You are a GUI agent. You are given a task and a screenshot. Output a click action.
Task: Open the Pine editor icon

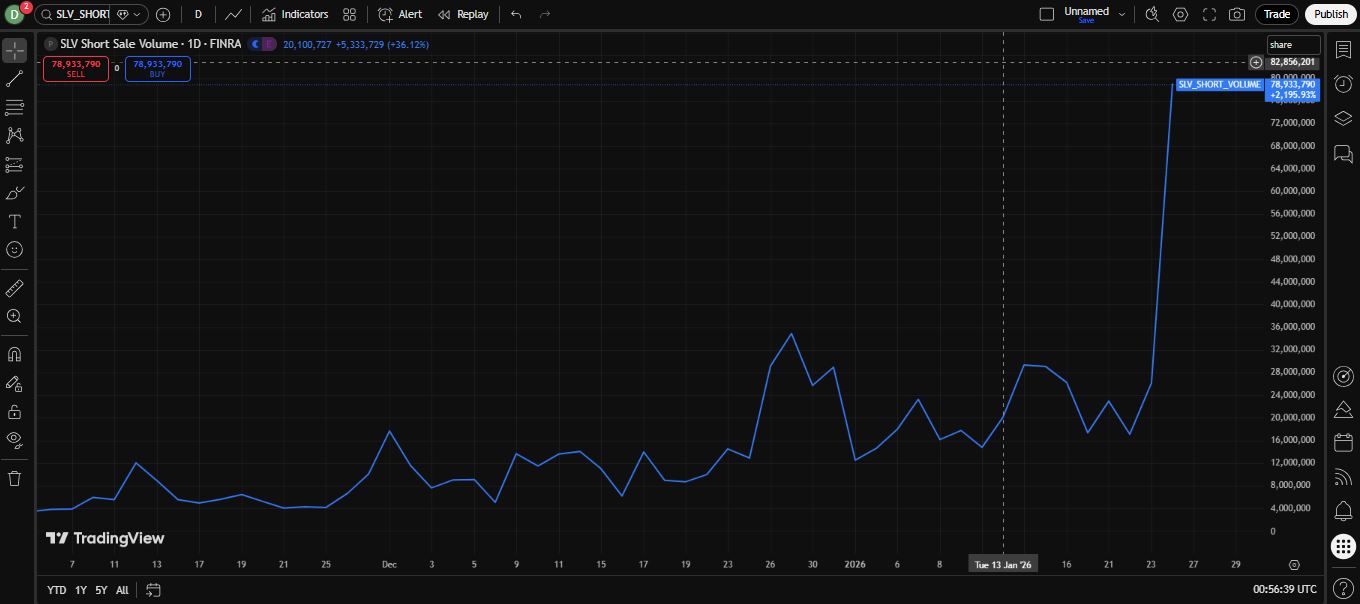coord(1343,409)
